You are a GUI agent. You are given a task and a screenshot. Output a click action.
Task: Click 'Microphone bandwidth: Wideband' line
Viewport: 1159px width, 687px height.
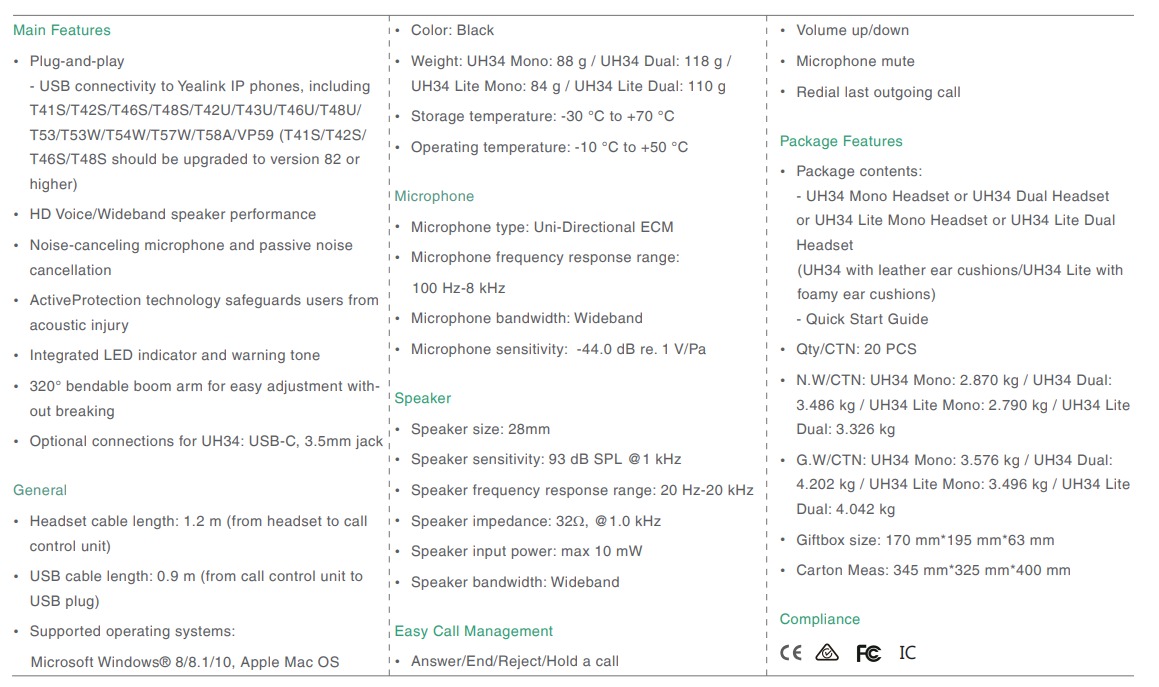527,319
